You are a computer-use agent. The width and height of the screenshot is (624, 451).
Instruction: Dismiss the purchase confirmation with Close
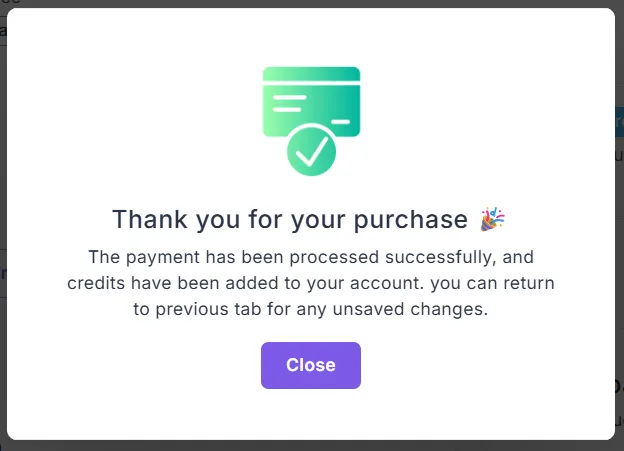(311, 365)
